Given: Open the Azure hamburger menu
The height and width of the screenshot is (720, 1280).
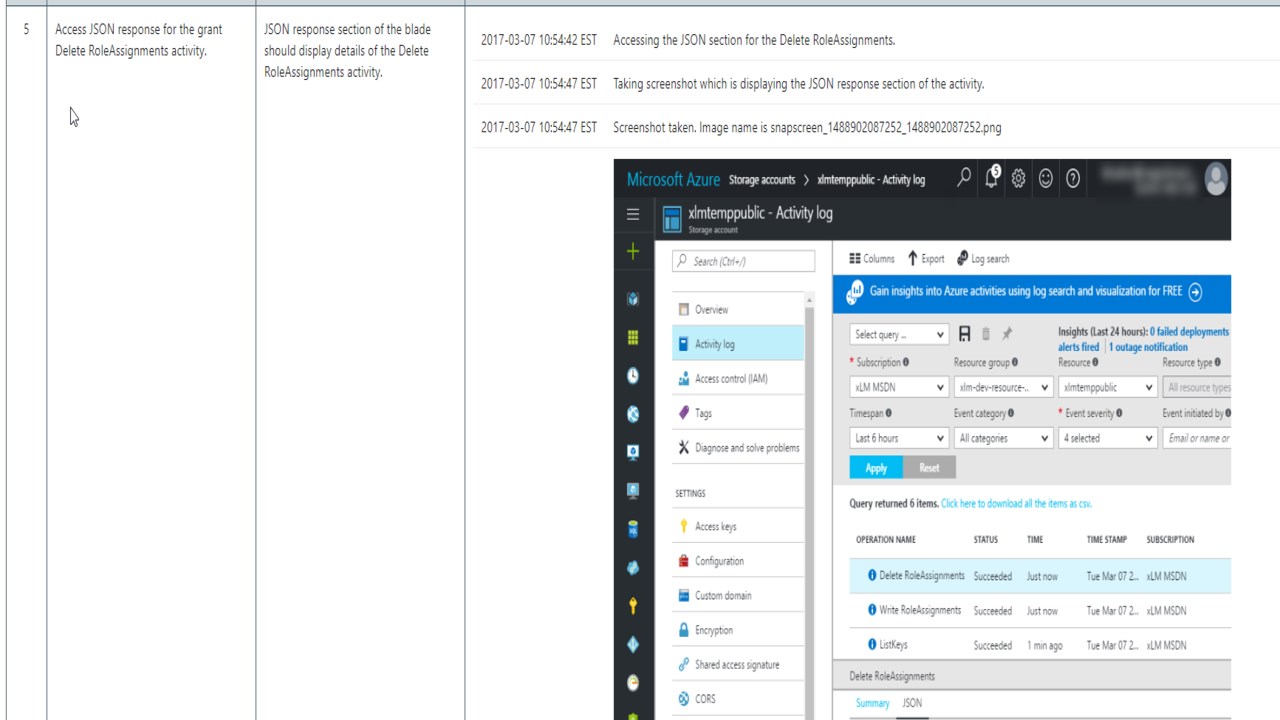Looking at the screenshot, I should pos(632,214).
